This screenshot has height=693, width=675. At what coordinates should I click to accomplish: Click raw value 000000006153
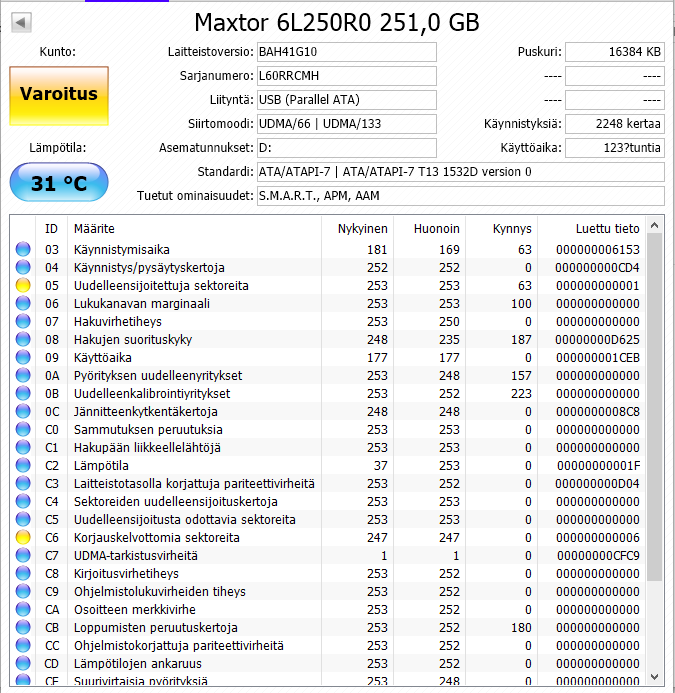tap(598, 250)
